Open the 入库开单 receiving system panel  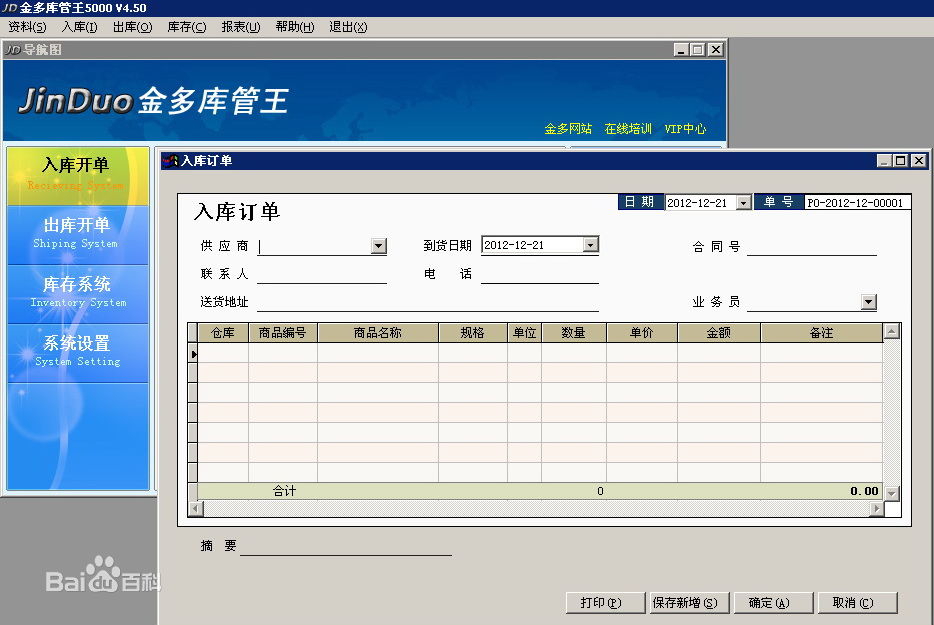tap(76, 174)
